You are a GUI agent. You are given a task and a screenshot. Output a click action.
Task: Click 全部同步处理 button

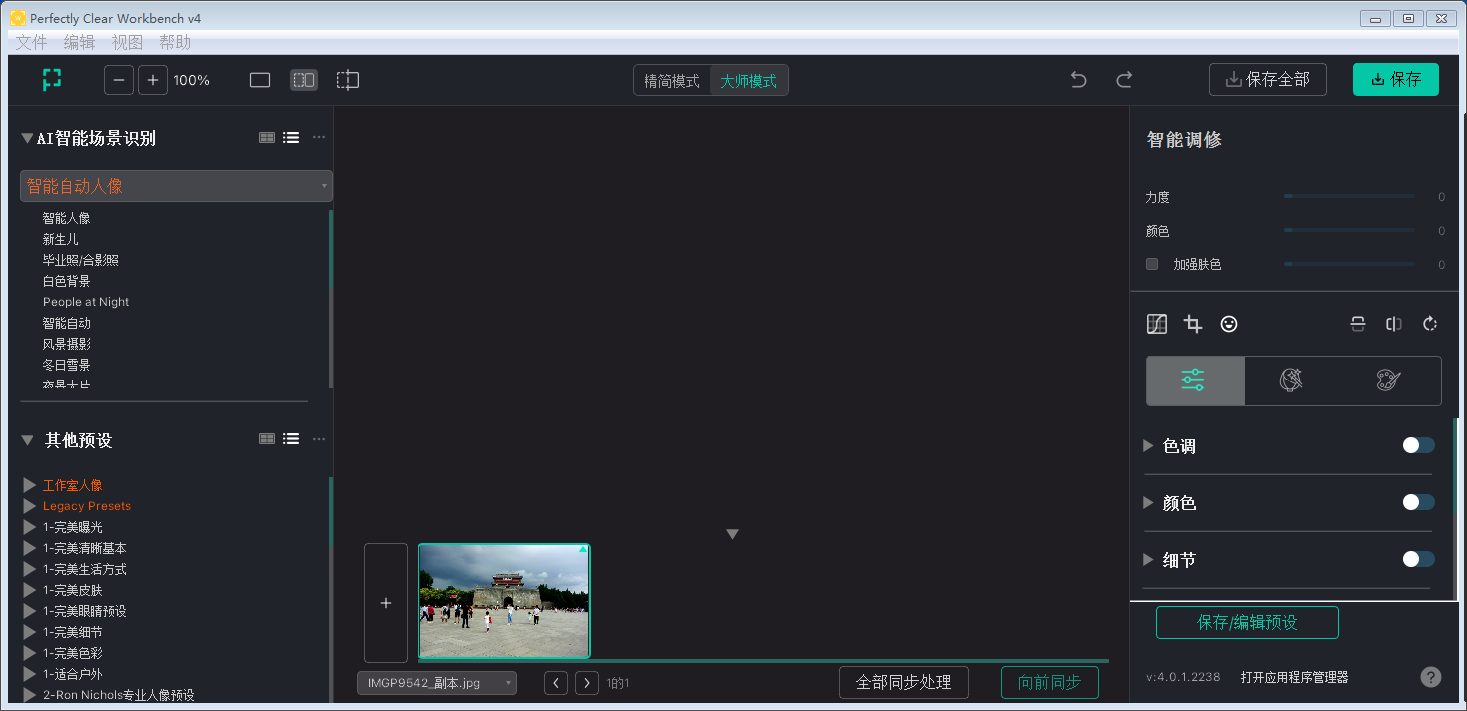coord(904,682)
